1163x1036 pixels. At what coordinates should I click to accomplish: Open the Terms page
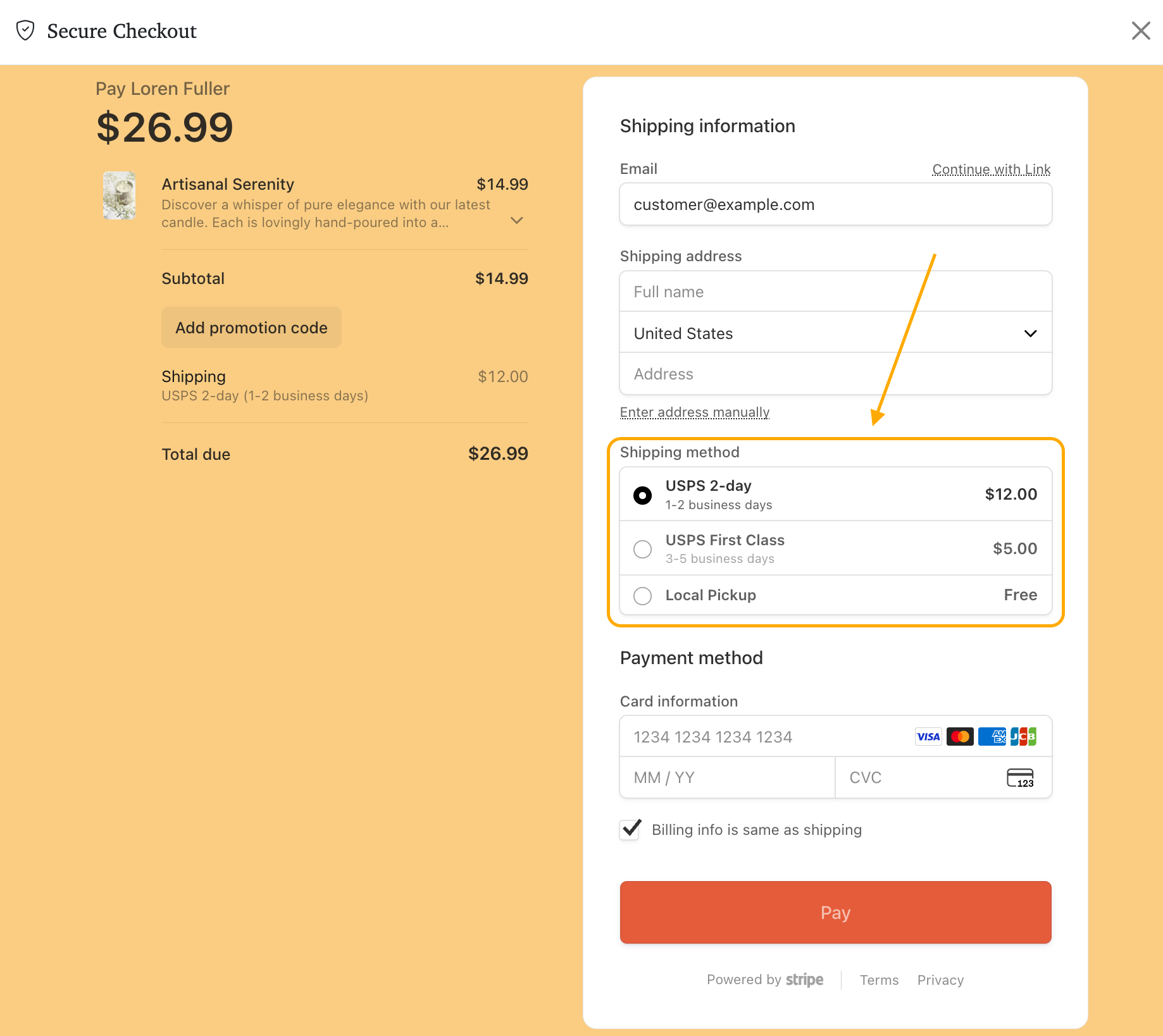point(879,980)
